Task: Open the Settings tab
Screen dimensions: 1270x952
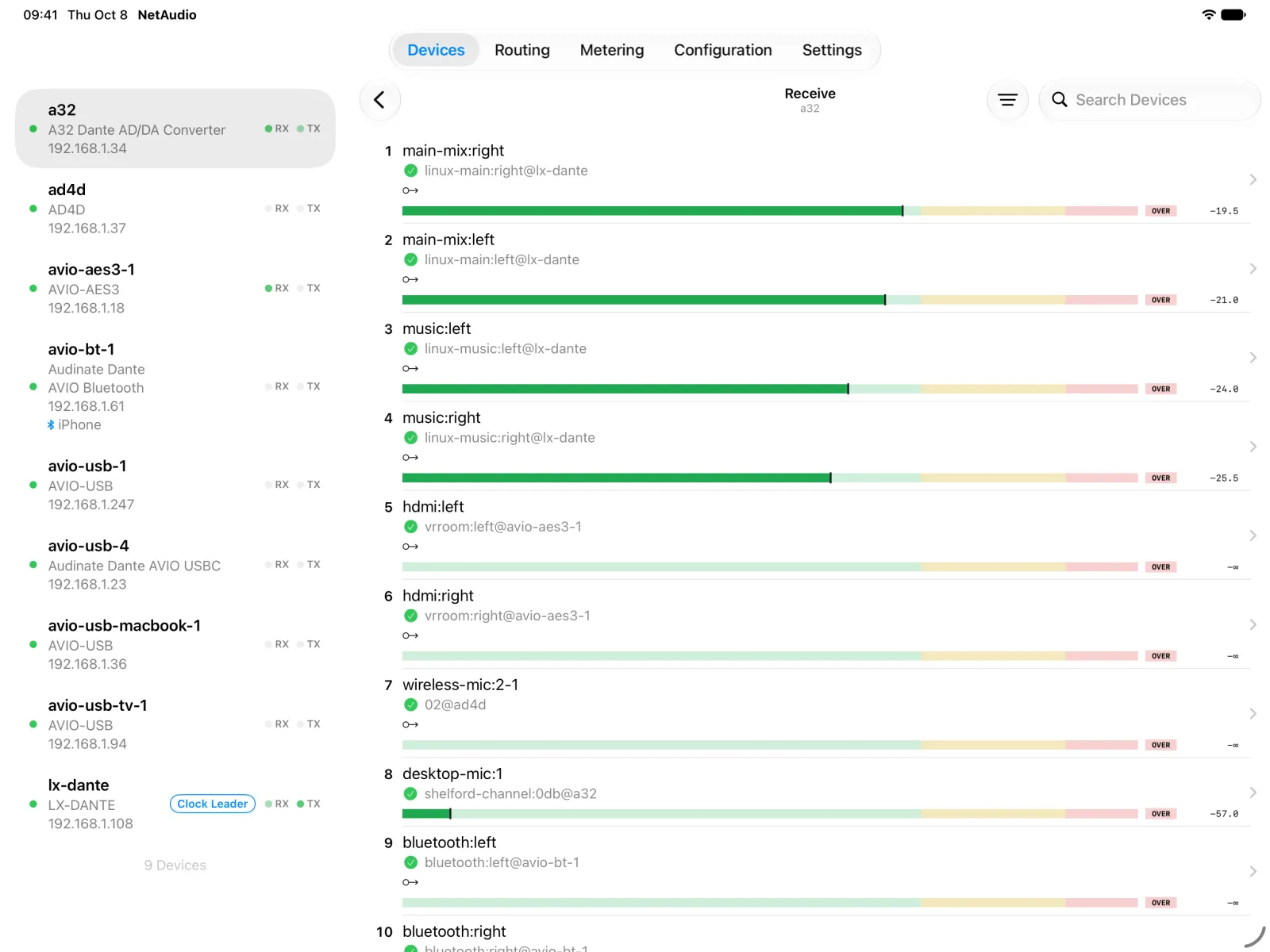Action: (x=832, y=50)
